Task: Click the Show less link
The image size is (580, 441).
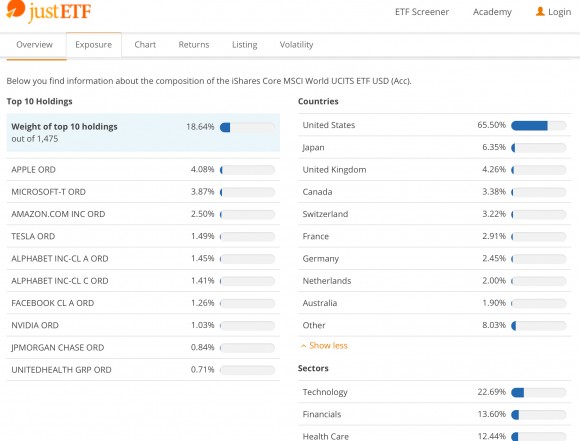Action: (x=328, y=346)
